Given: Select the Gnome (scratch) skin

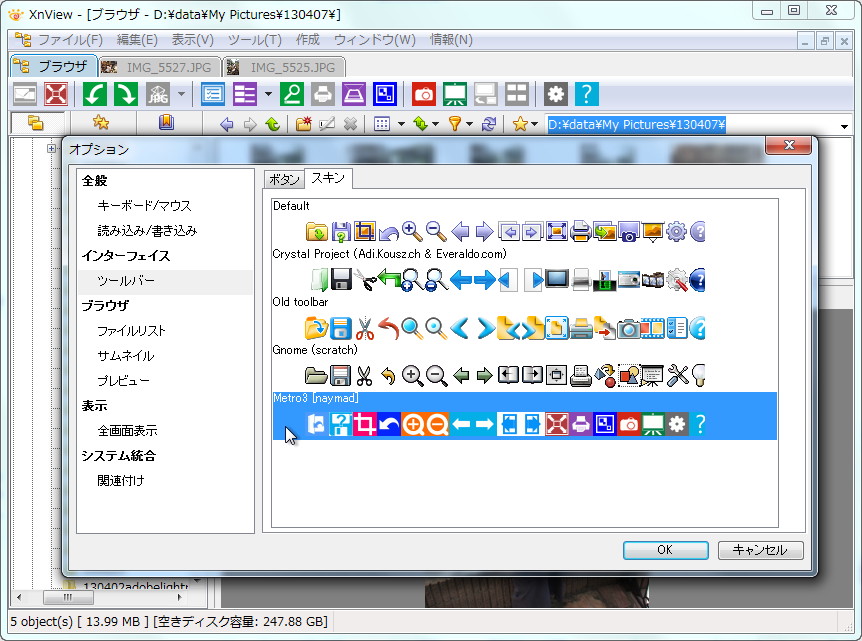Looking at the screenshot, I should point(524,367).
